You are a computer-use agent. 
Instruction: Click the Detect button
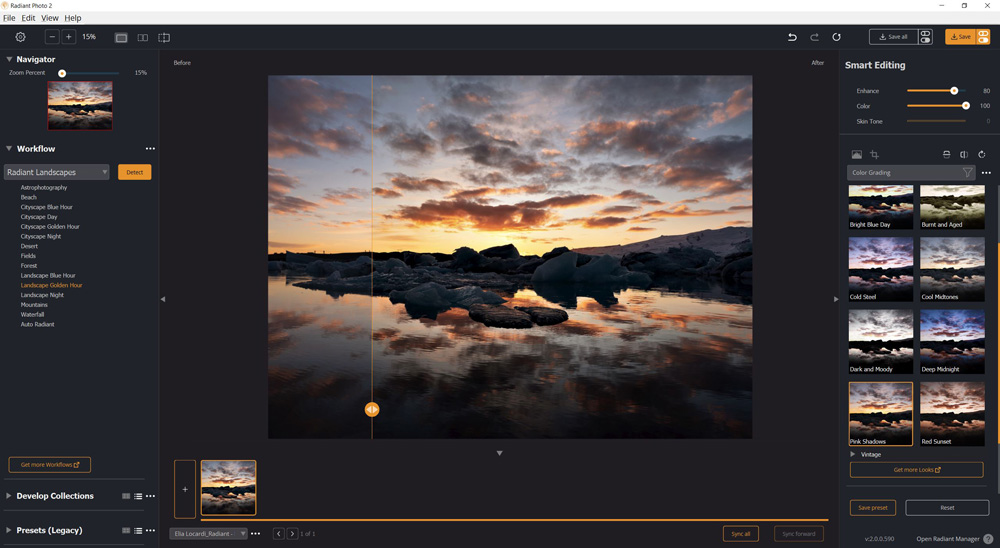[135, 172]
